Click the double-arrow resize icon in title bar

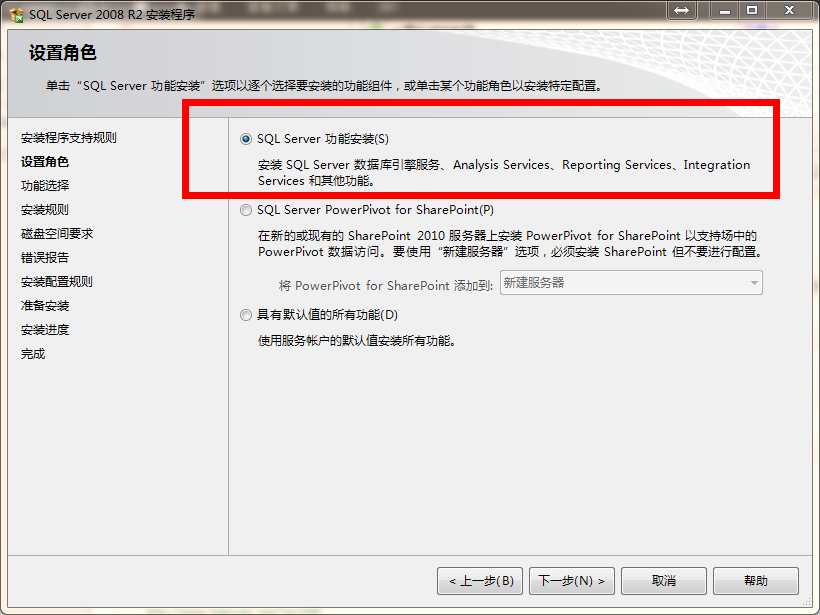click(x=681, y=10)
